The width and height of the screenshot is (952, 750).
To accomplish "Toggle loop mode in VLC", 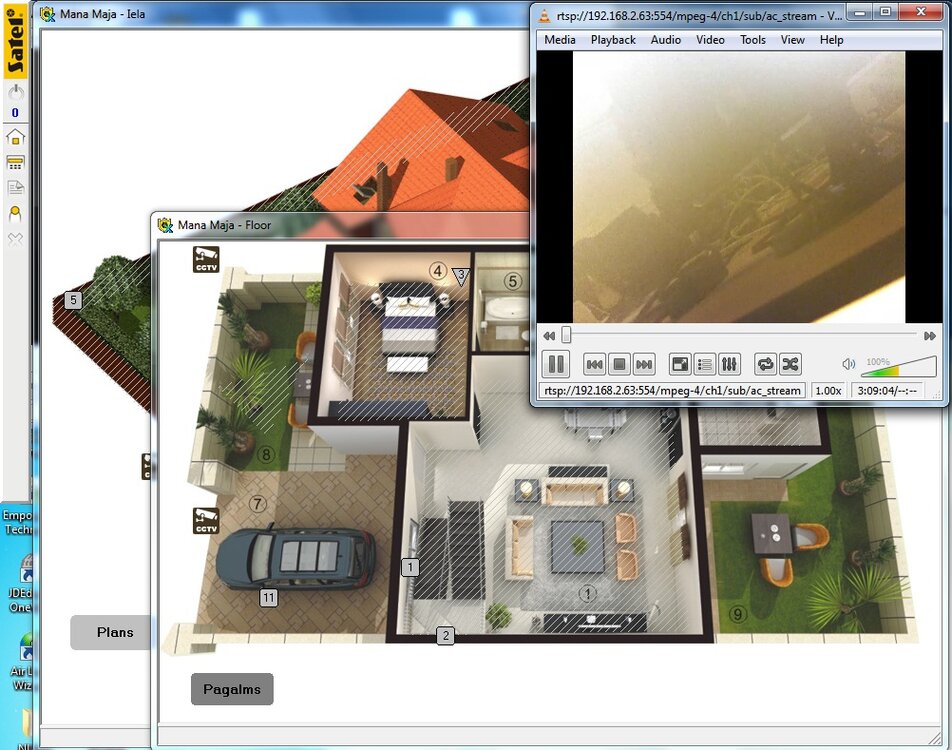I will click(765, 364).
